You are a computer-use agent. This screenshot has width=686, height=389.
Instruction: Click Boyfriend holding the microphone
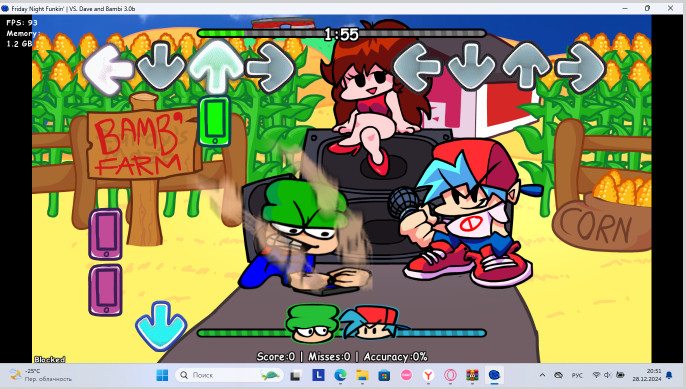(466, 214)
